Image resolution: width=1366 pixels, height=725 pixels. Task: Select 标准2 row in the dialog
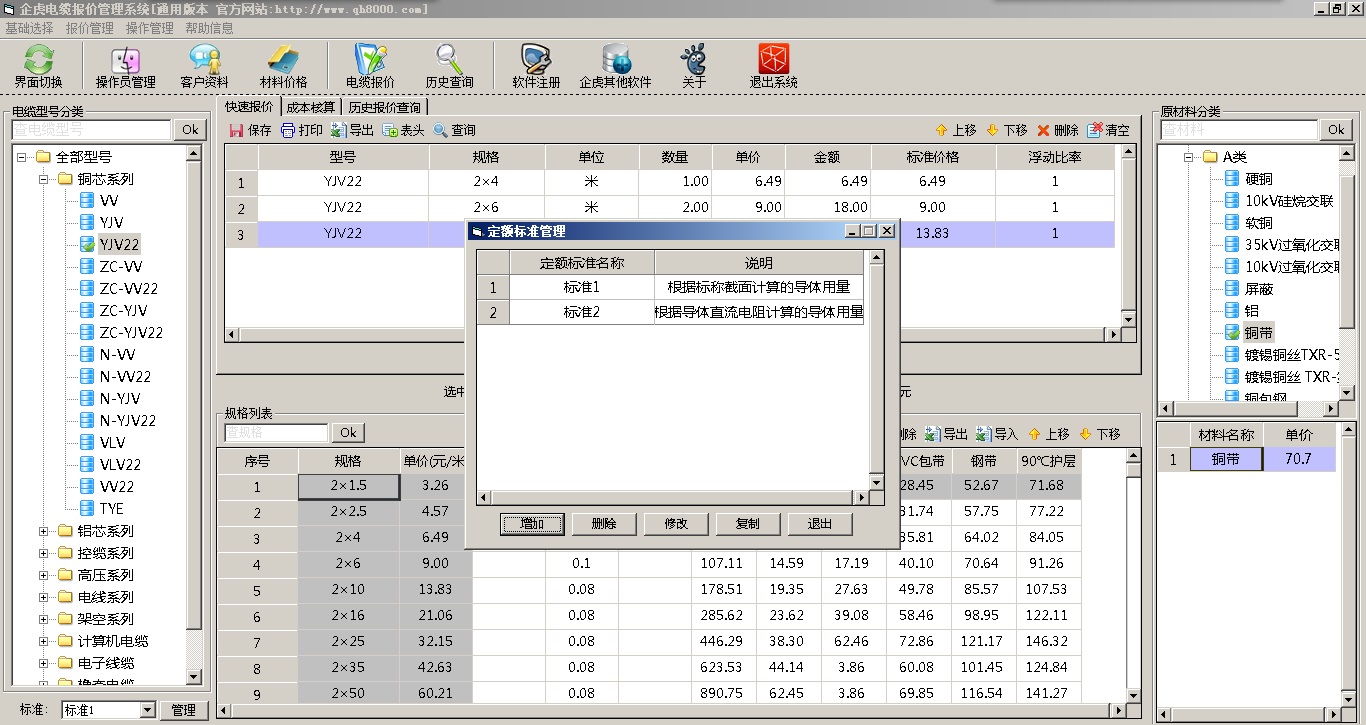(x=670, y=312)
